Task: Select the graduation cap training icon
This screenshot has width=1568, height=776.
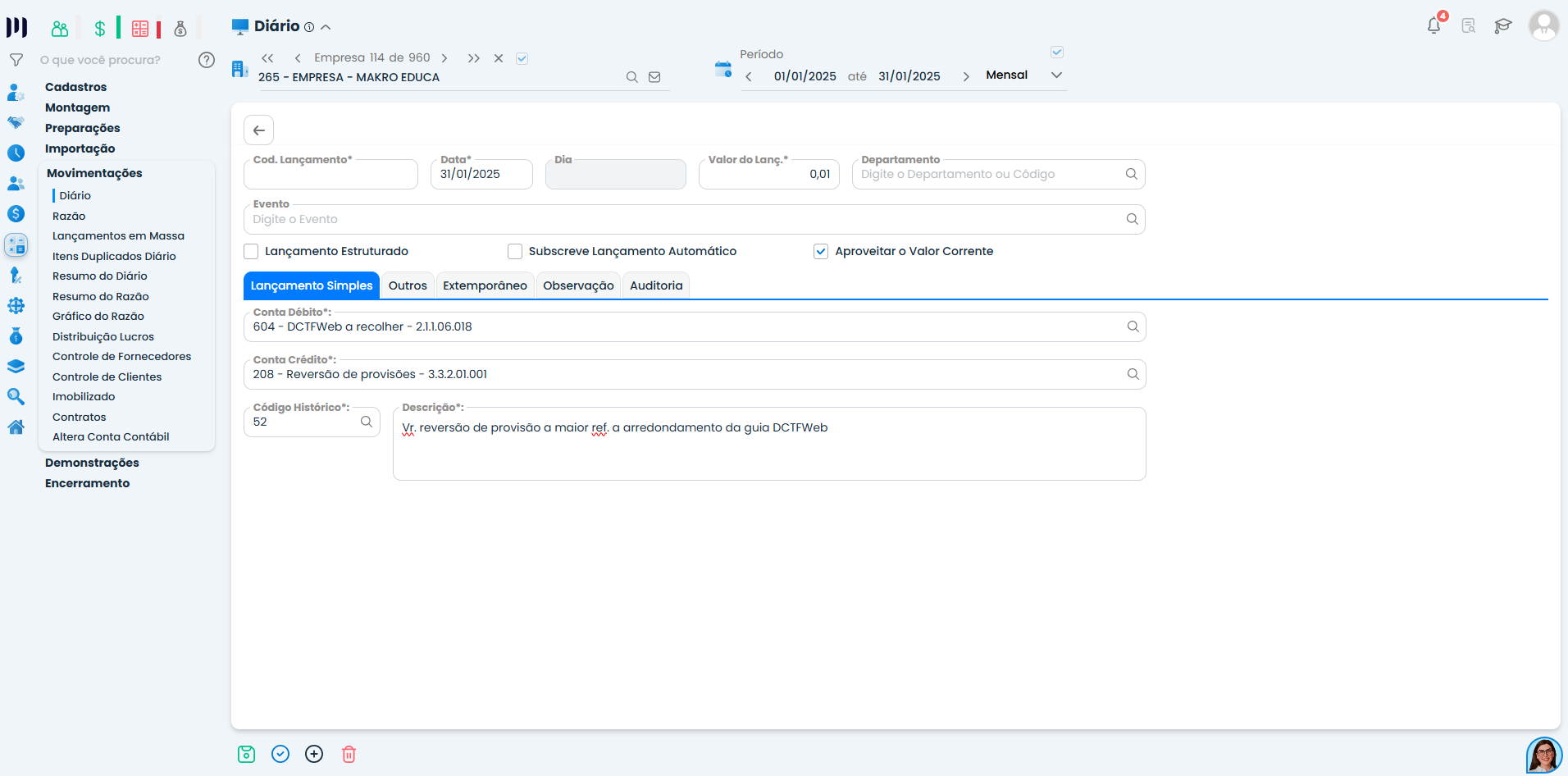Action: (x=1503, y=25)
